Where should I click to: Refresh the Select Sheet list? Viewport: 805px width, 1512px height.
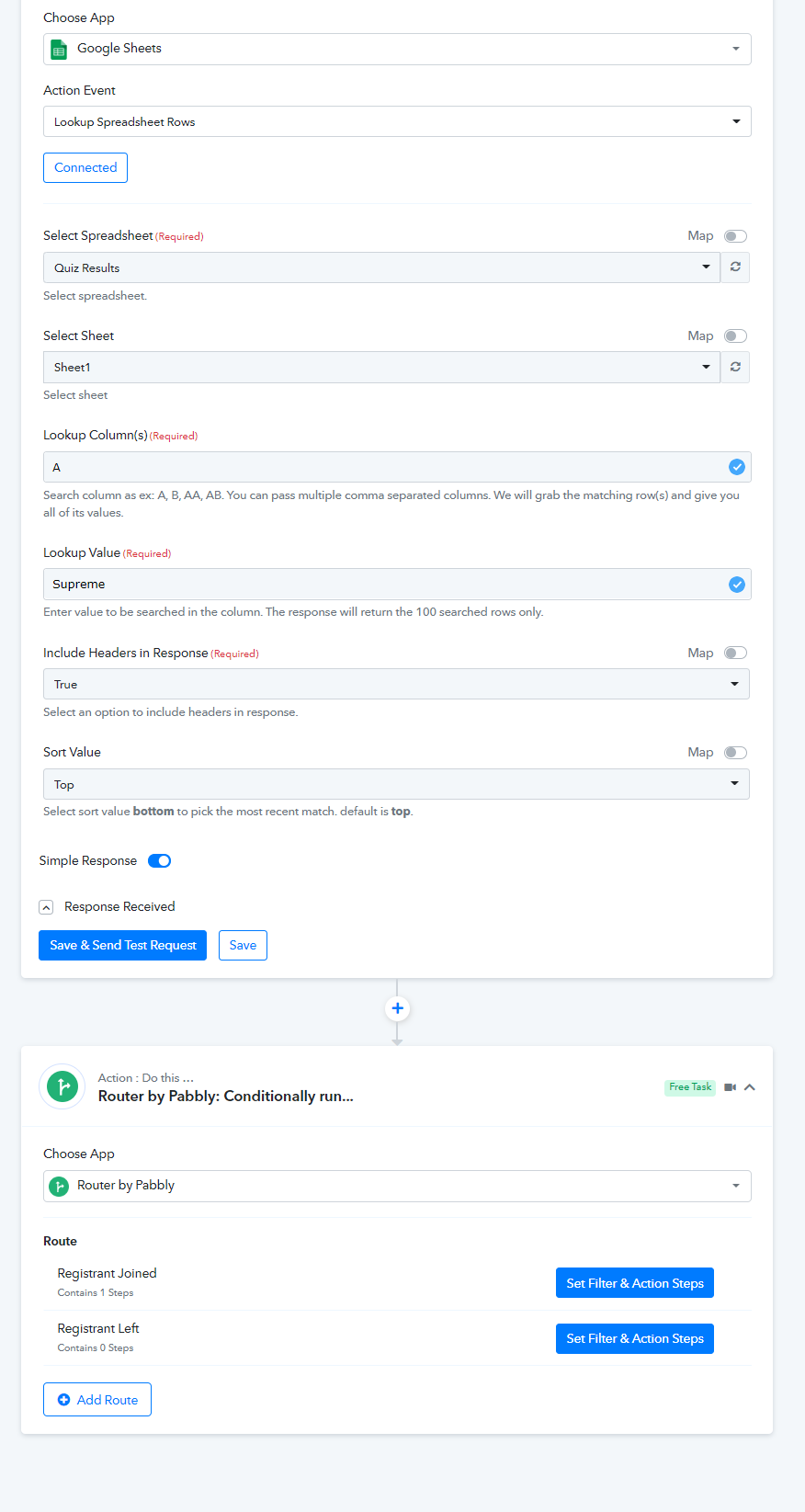tap(735, 367)
